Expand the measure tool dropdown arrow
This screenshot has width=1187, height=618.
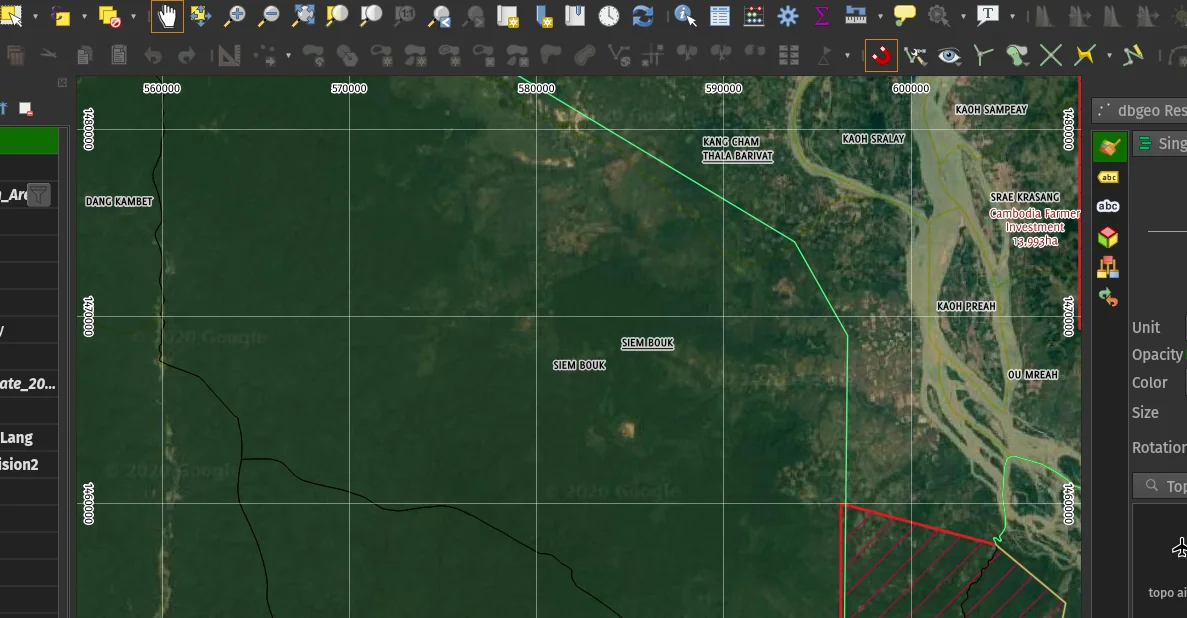click(879, 17)
